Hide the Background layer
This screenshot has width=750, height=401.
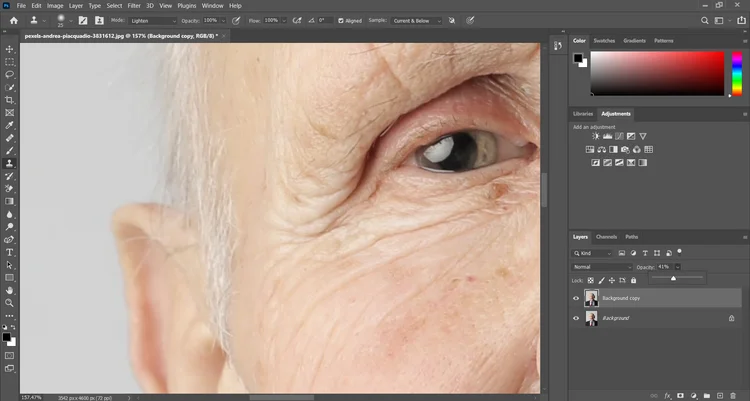coord(576,318)
